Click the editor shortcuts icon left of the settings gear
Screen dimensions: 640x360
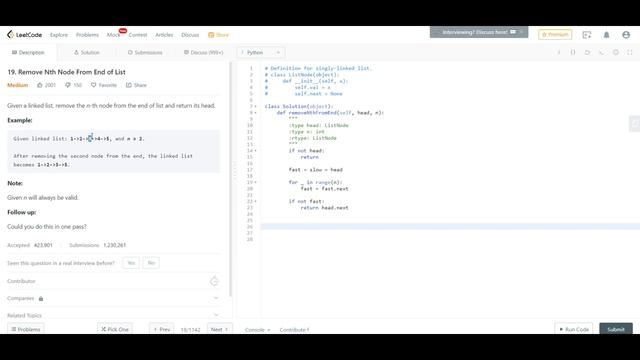[602, 52]
